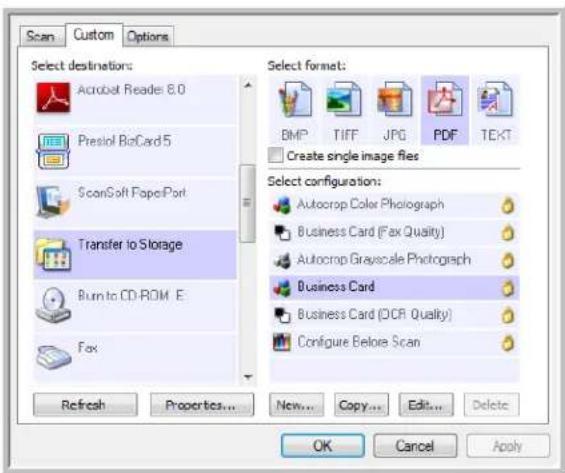Select the TIFF format icon
The width and height of the screenshot is (565, 473).
point(344,99)
